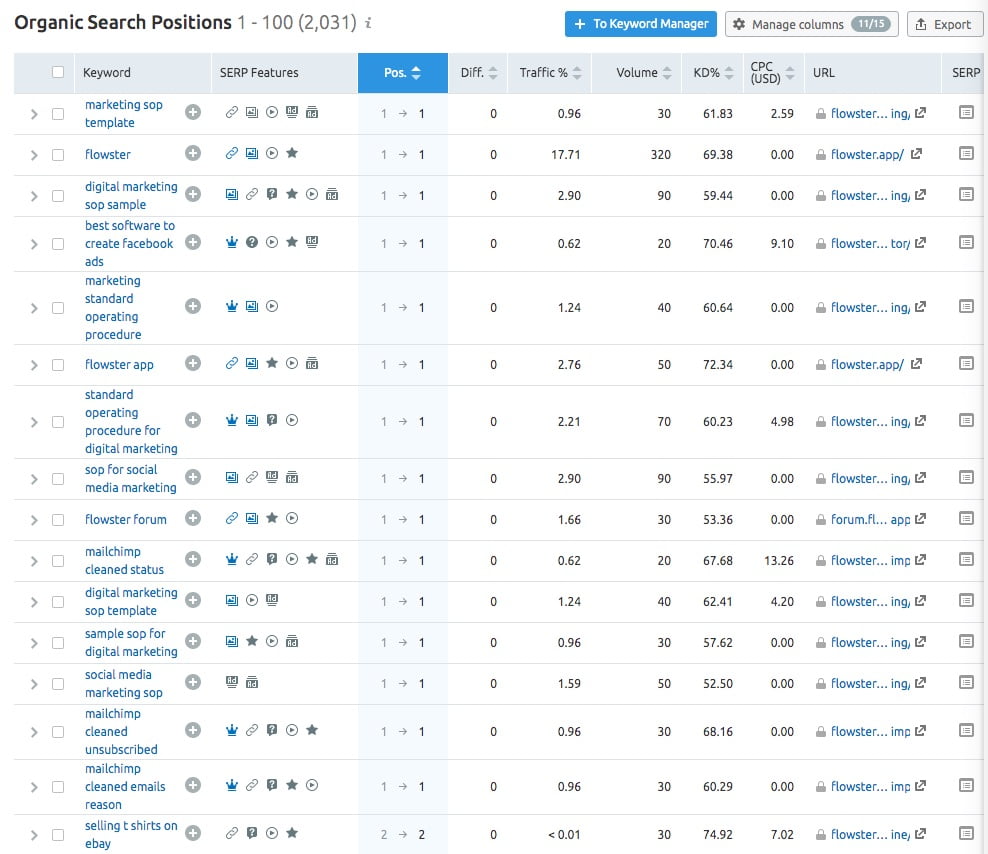Click info icon beside Organic Search Positions title
The width and height of the screenshot is (988, 854).
[369, 23]
